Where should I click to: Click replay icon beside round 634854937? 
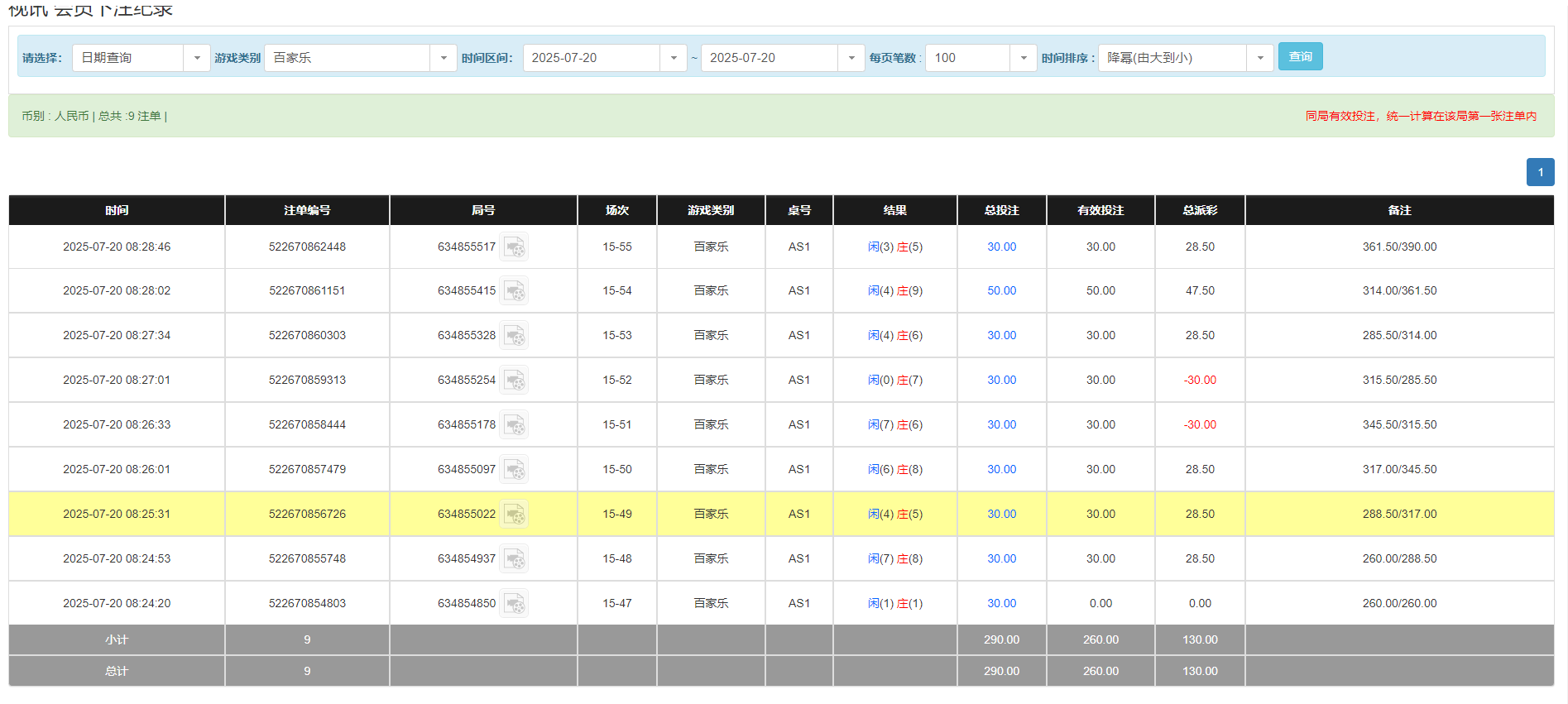pos(514,559)
